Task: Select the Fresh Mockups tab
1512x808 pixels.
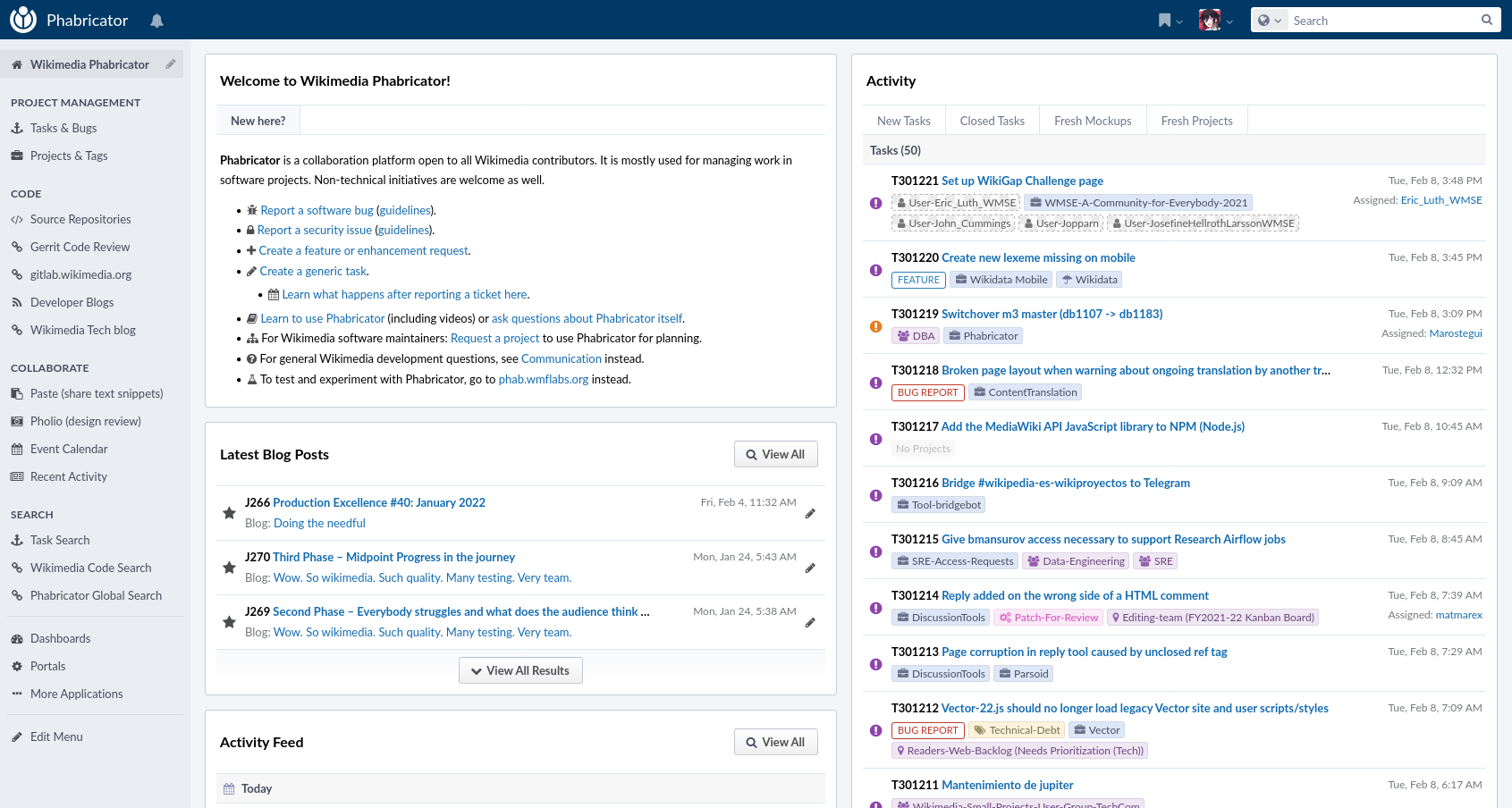Action: coord(1092,121)
